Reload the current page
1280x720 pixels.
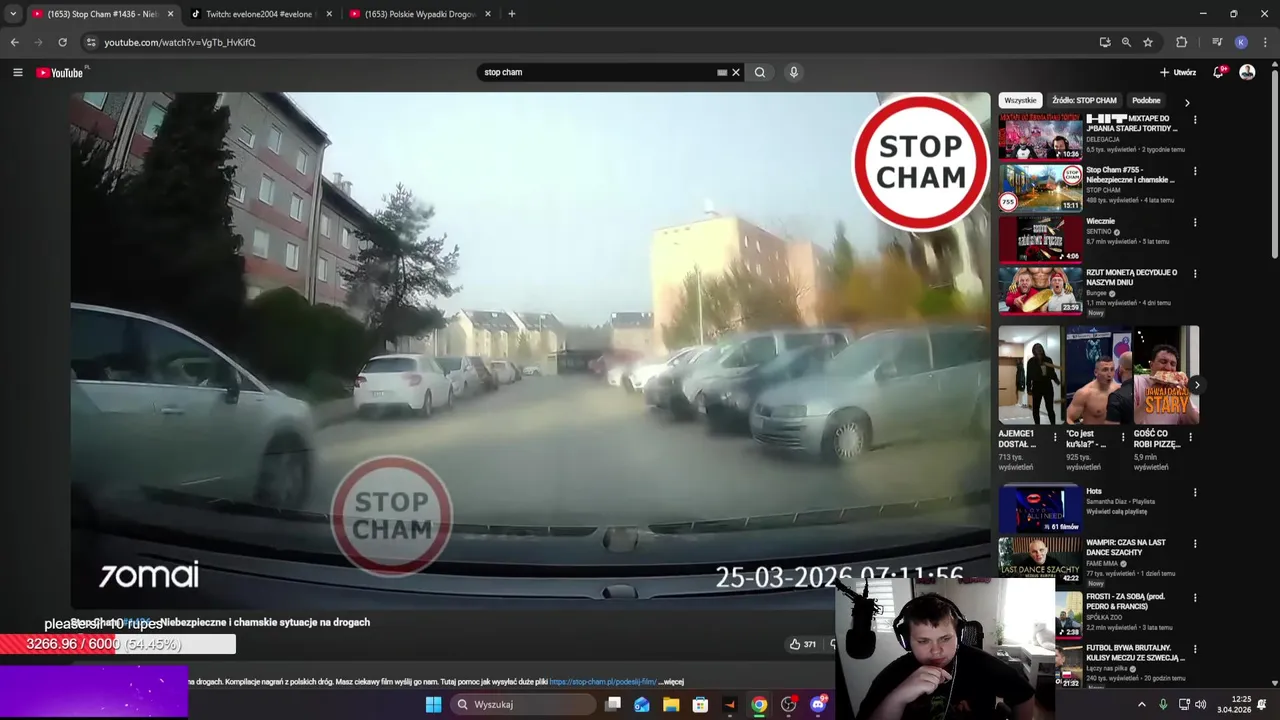point(62,42)
